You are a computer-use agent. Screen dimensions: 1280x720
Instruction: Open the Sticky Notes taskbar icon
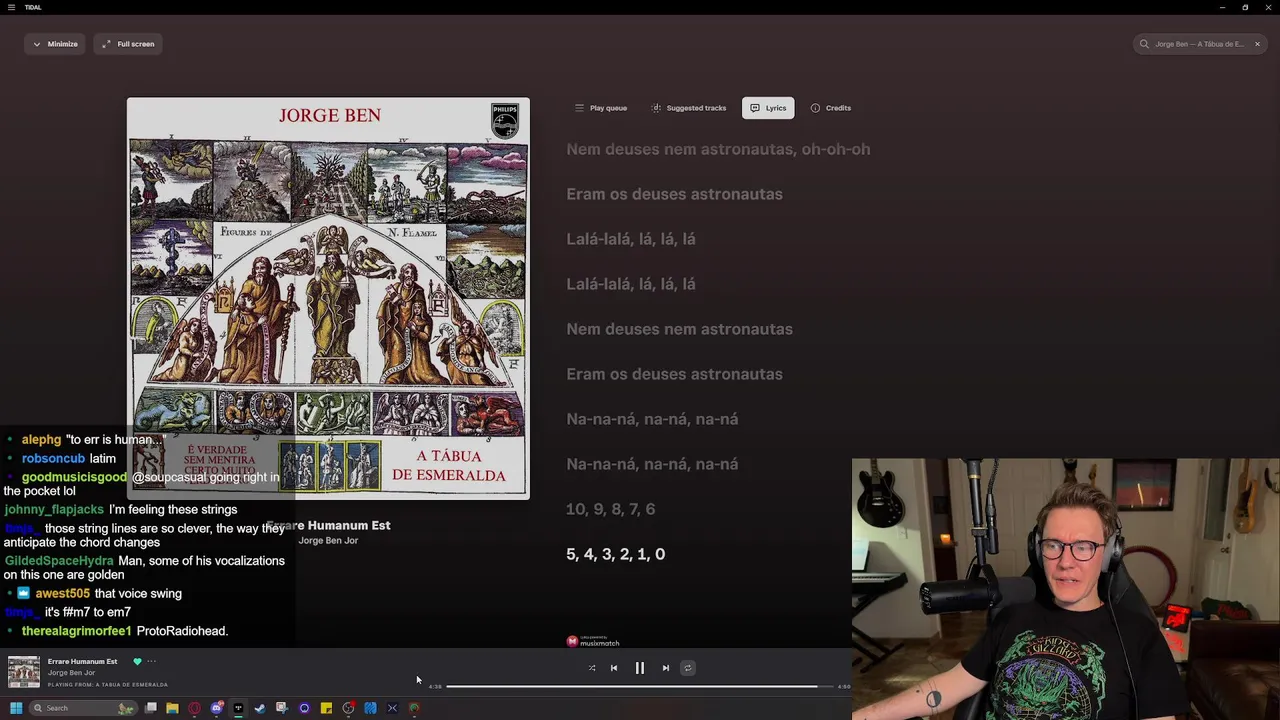click(326, 708)
